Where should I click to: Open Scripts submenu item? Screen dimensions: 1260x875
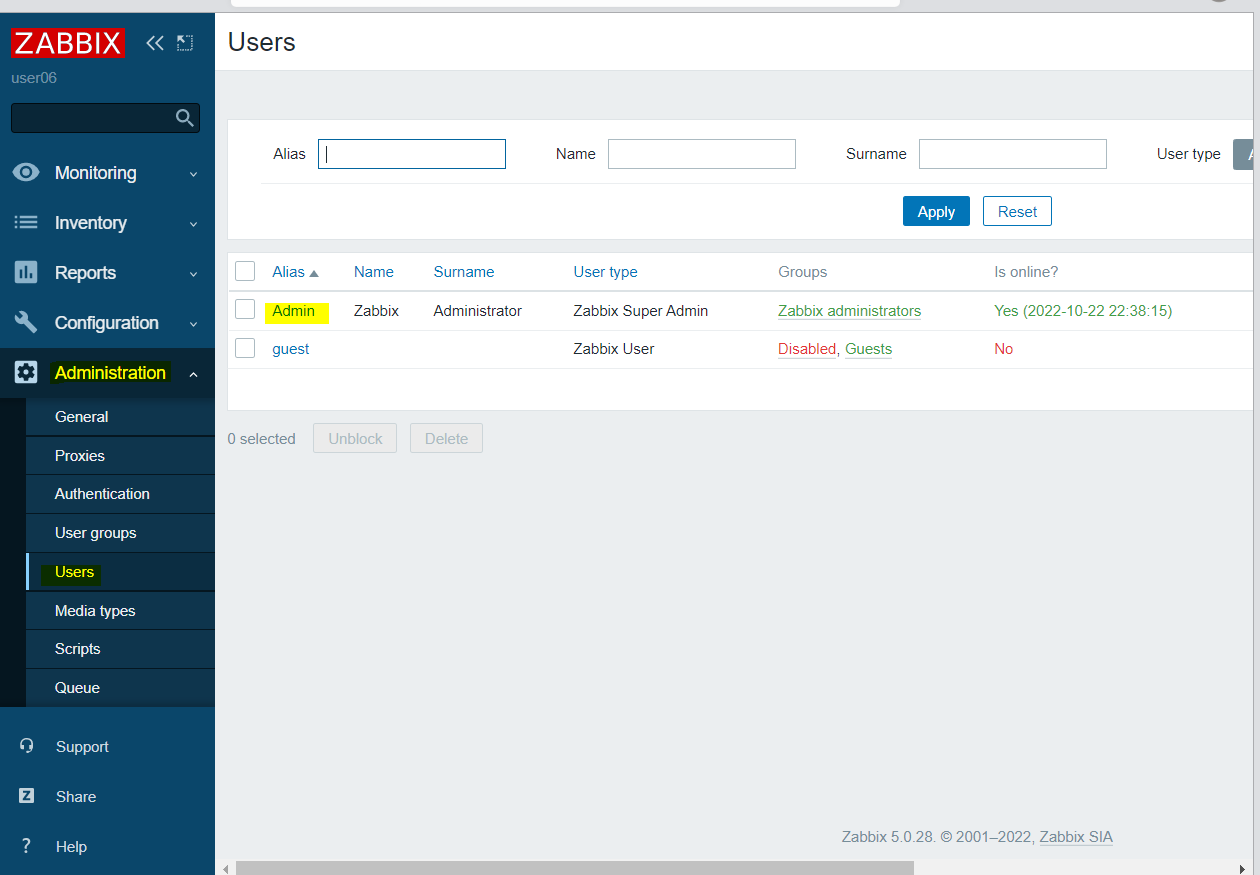pos(77,649)
